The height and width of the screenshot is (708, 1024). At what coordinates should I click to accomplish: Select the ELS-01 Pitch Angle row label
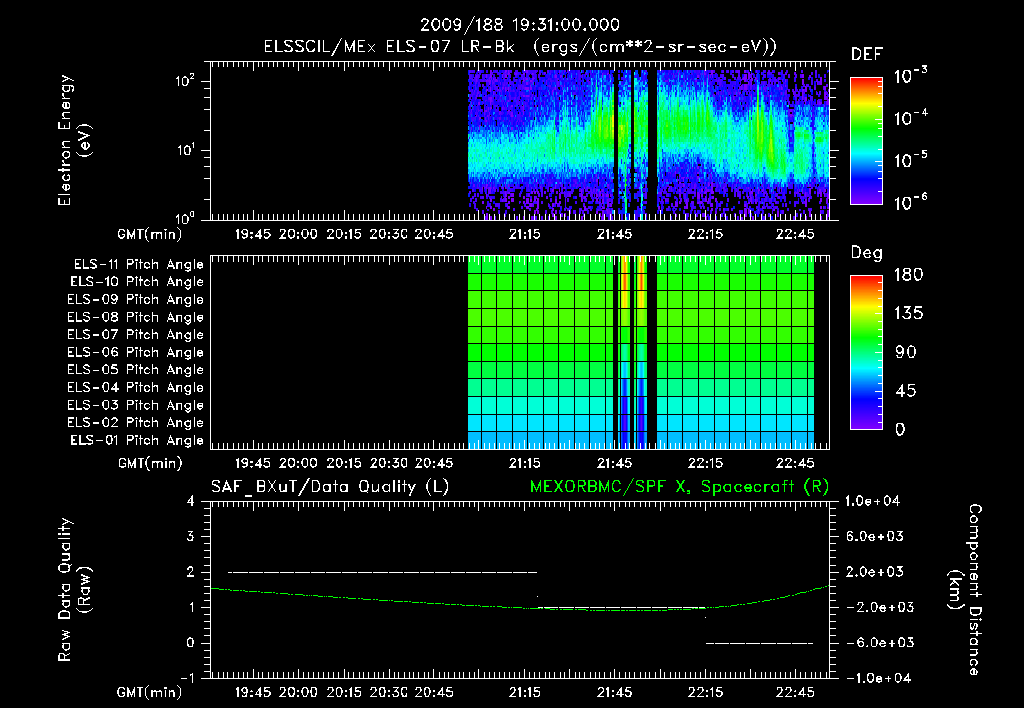136,441
